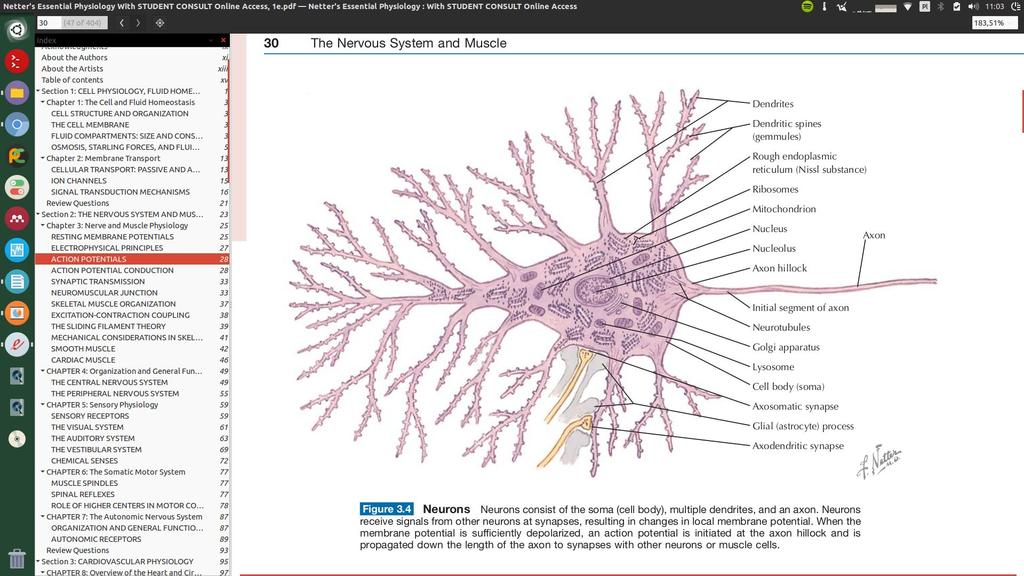Open the sound volume indicator
Screen dimensions: 1024x576
[x=974, y=7]
